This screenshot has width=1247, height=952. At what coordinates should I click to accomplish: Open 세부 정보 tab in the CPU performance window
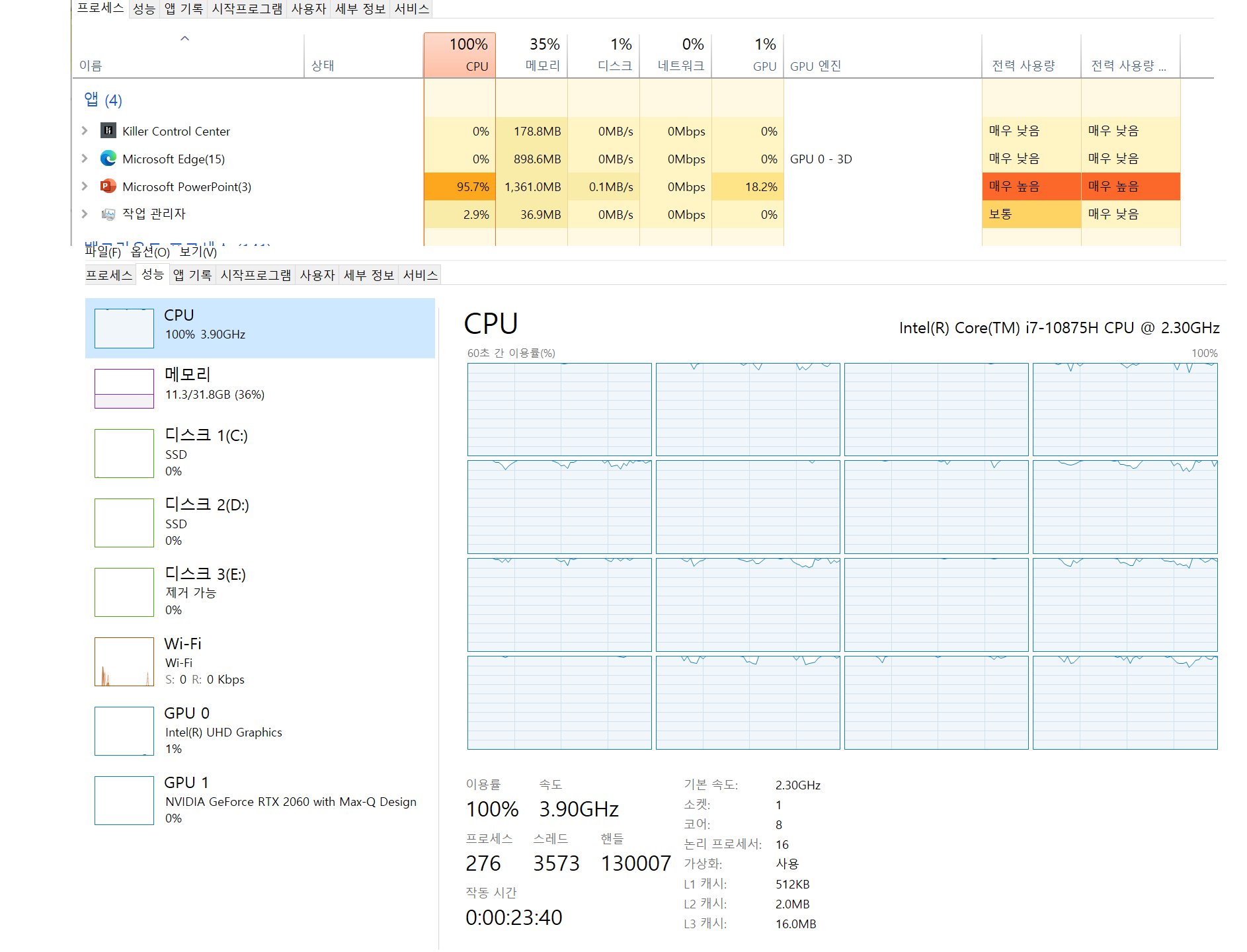tap(369, 275)
